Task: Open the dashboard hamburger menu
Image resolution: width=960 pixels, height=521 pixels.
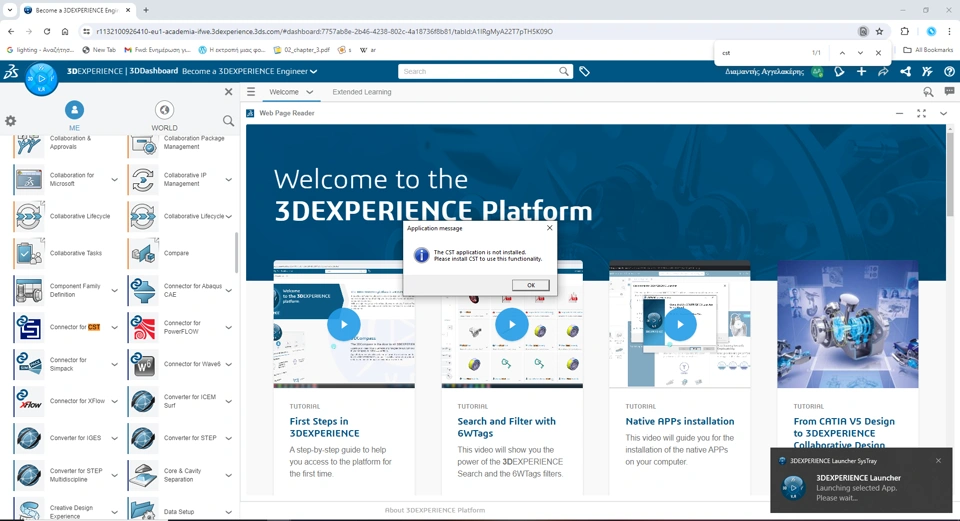Action: (x=251, y=92)
